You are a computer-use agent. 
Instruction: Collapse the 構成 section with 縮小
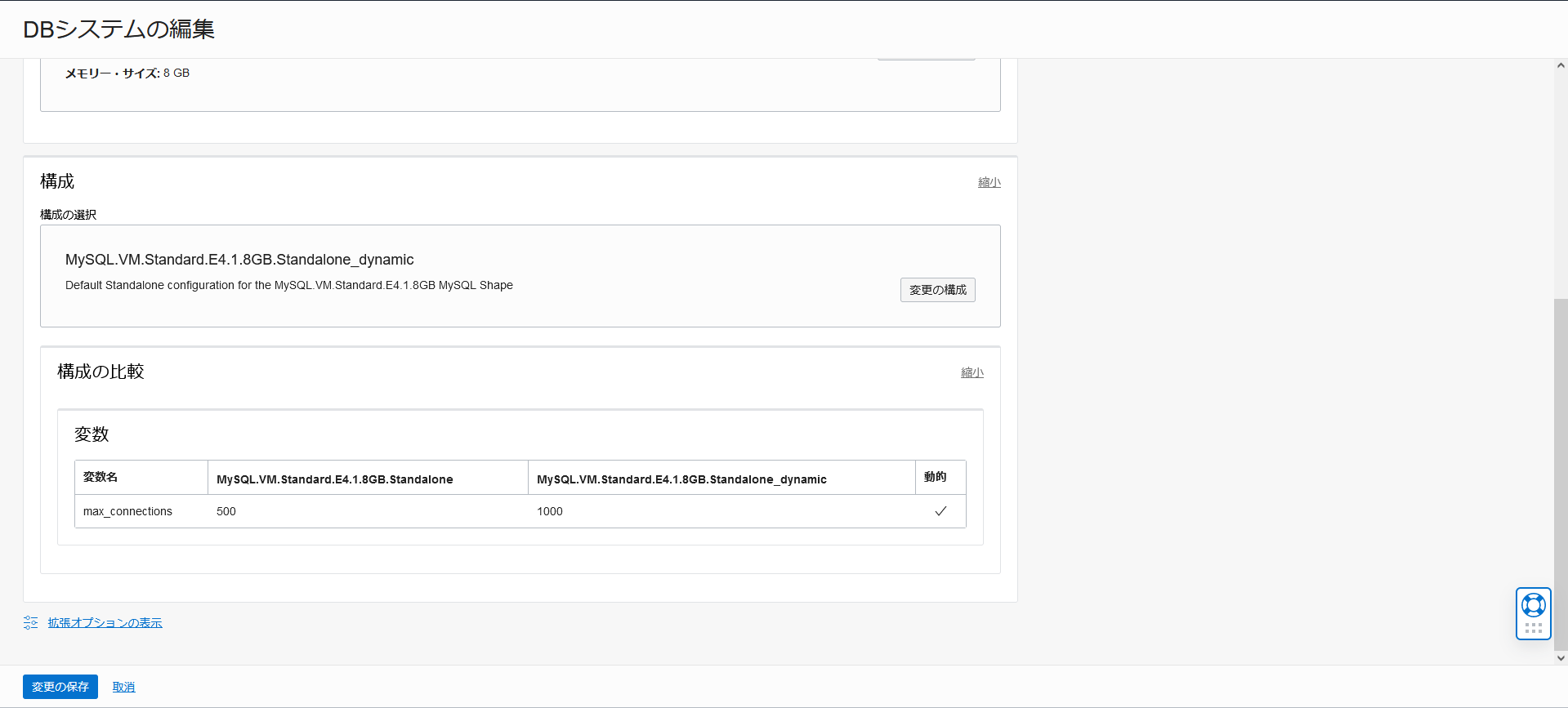989,182
